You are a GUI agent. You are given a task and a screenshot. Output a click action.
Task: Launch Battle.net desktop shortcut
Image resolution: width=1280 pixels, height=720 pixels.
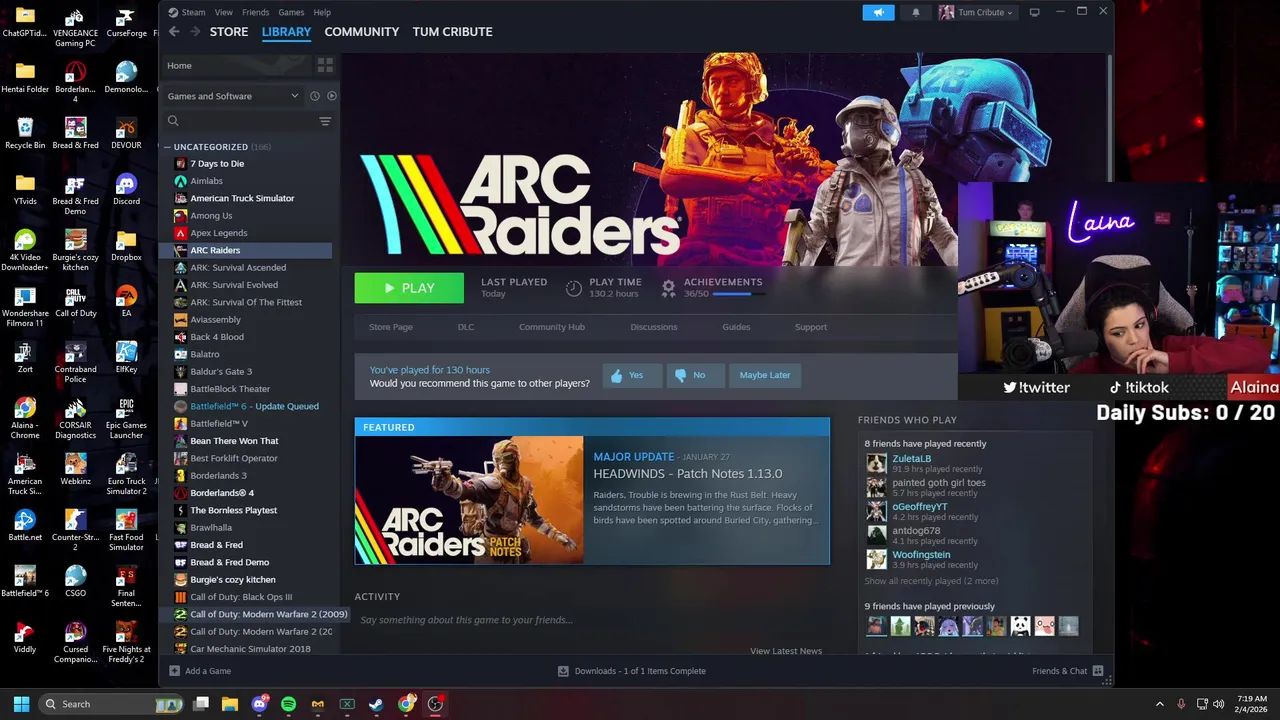click(25, 525)
